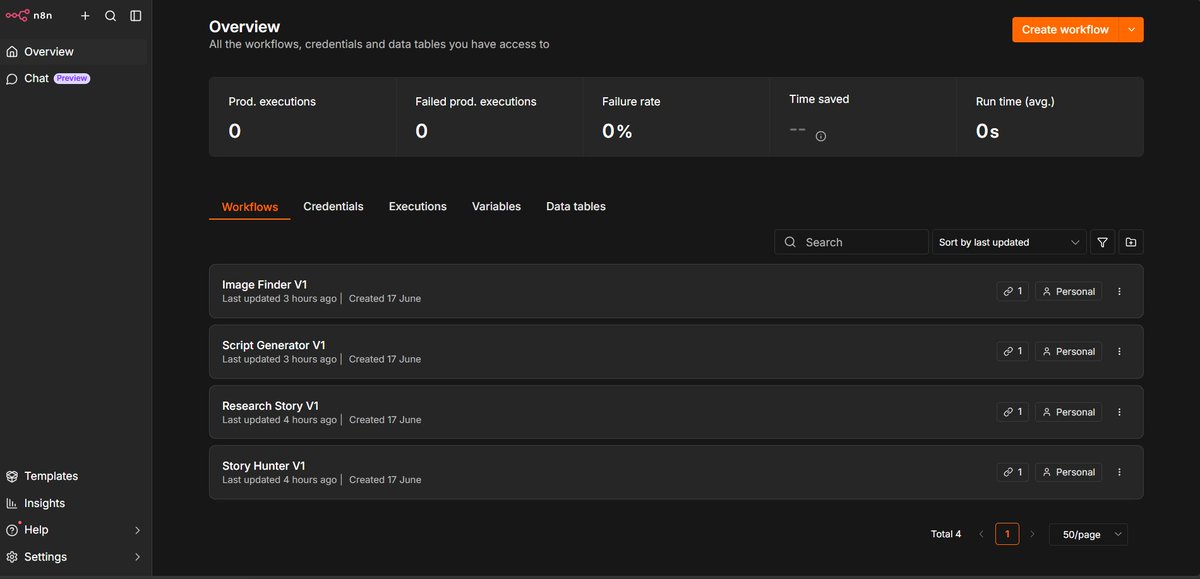Viewport: 1200px width, 579px height.
Task: Open the filters funnel icon
Action: pyautogui.click(x=1103, y=242)
